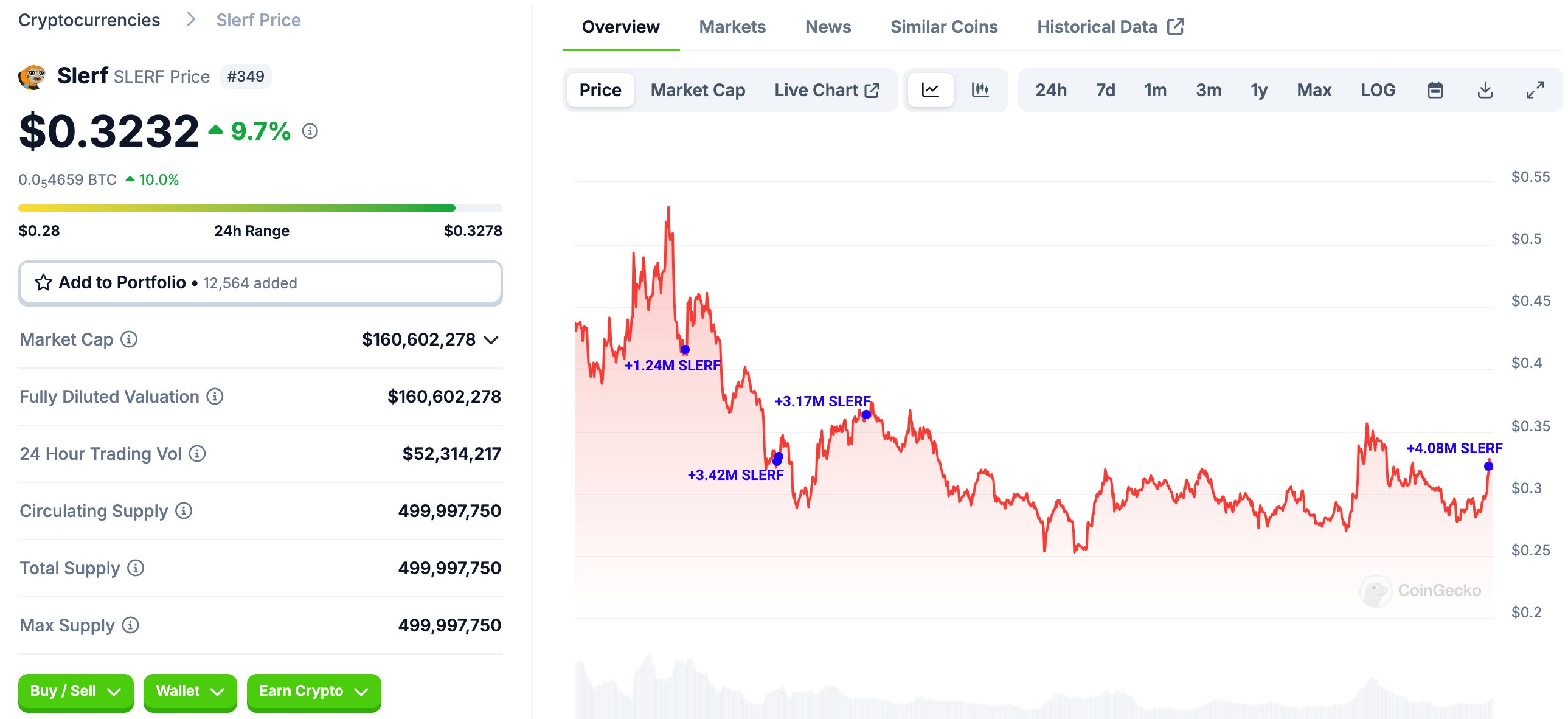Click the Market Cap info icon
Viewport: 1568px width, 719px height.
pyautogui.click(x=129, y=339)
